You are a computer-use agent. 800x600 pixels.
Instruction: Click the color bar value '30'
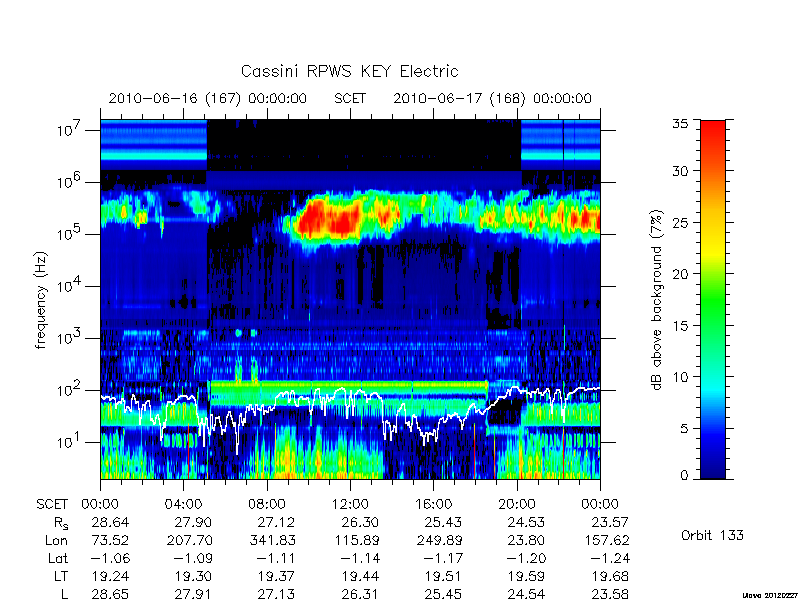(680, 170)
